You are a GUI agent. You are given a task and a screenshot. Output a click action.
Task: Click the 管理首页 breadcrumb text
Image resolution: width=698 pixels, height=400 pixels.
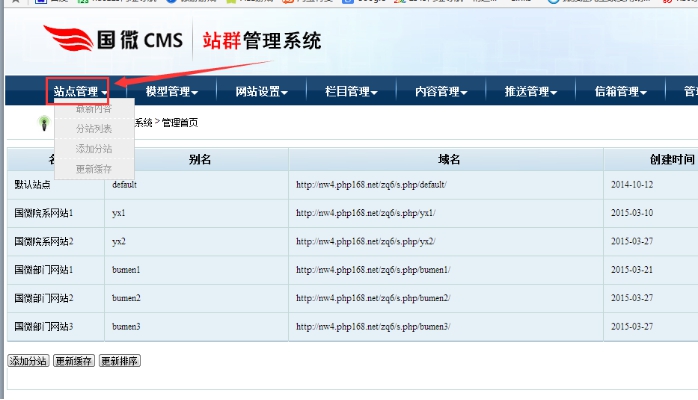coord(180,123)
